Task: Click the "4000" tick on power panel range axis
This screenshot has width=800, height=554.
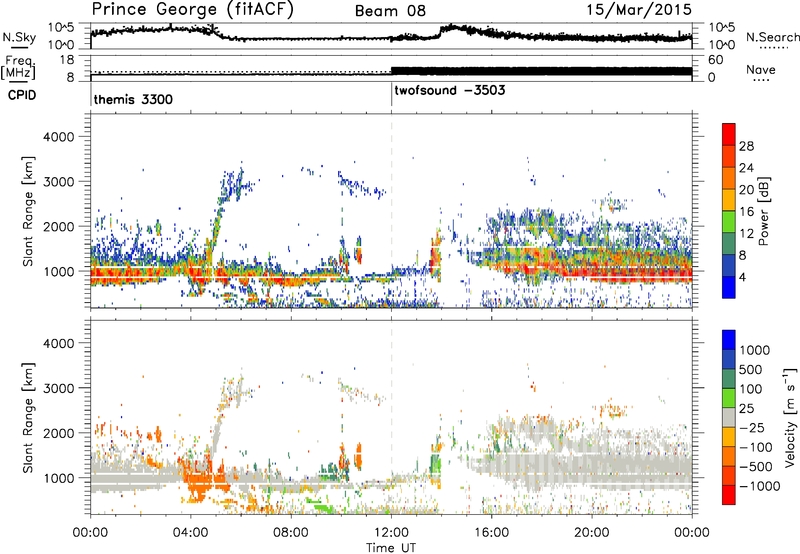Action: pyautogui.click(x=58, y=137)
